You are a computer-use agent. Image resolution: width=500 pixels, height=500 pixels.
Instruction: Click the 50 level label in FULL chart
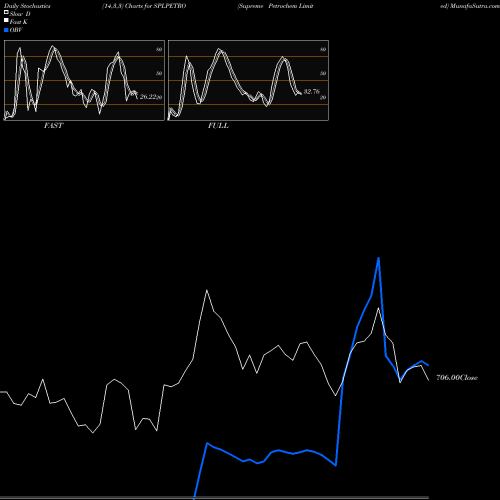(x=323, y=73)
